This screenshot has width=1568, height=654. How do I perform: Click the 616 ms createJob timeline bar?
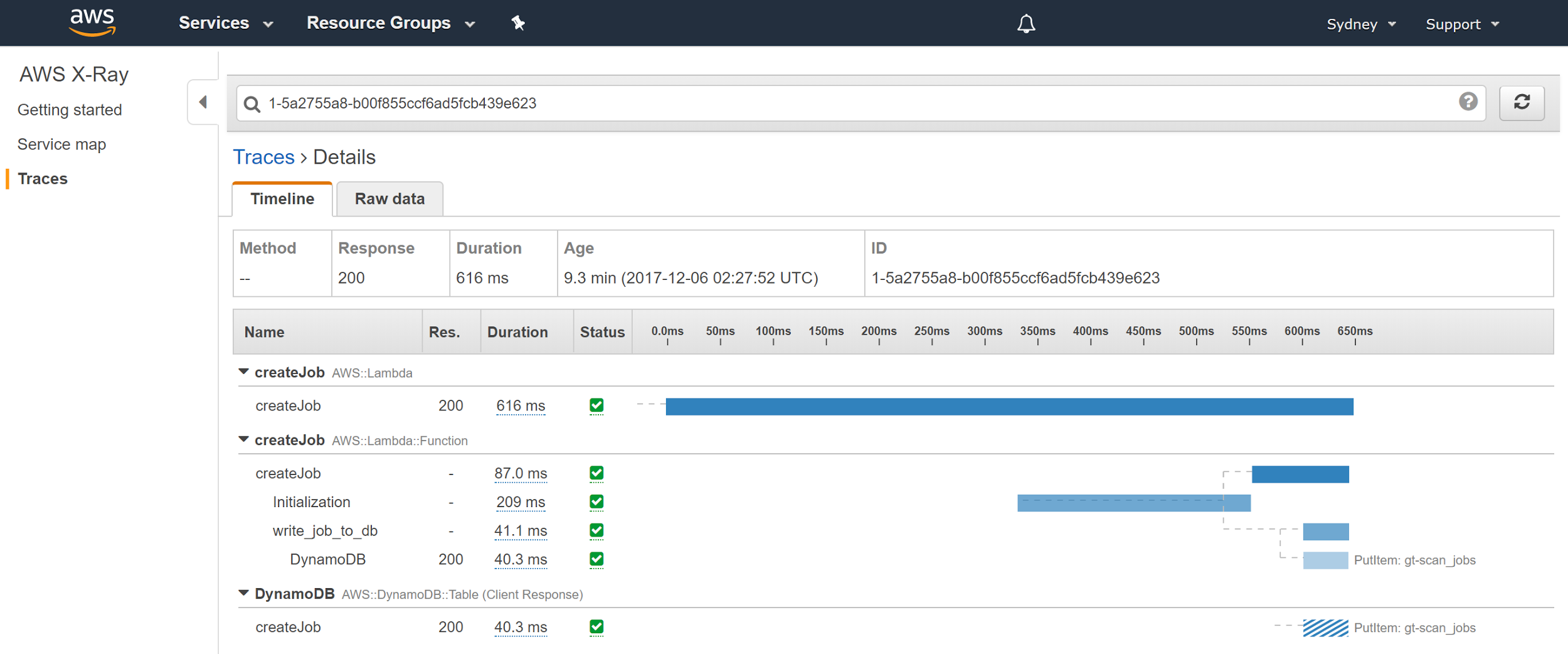pos(1009,407)
